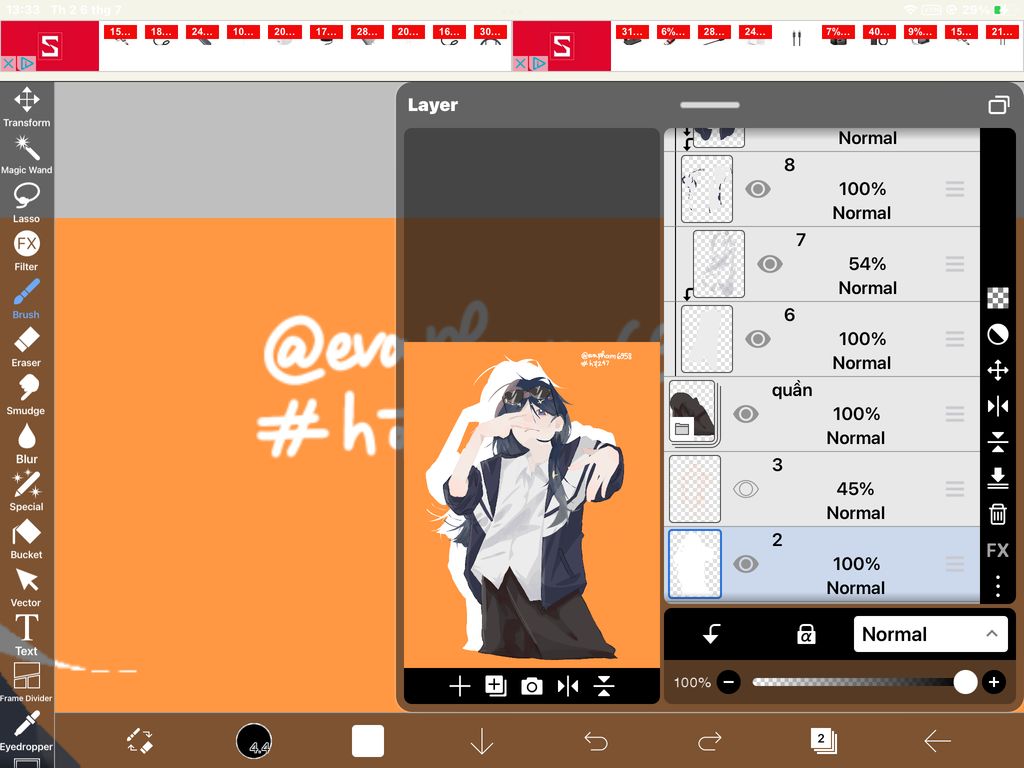Open the FX Filter tool
The width and height of the screenshot is (1024, 768).
26,251
